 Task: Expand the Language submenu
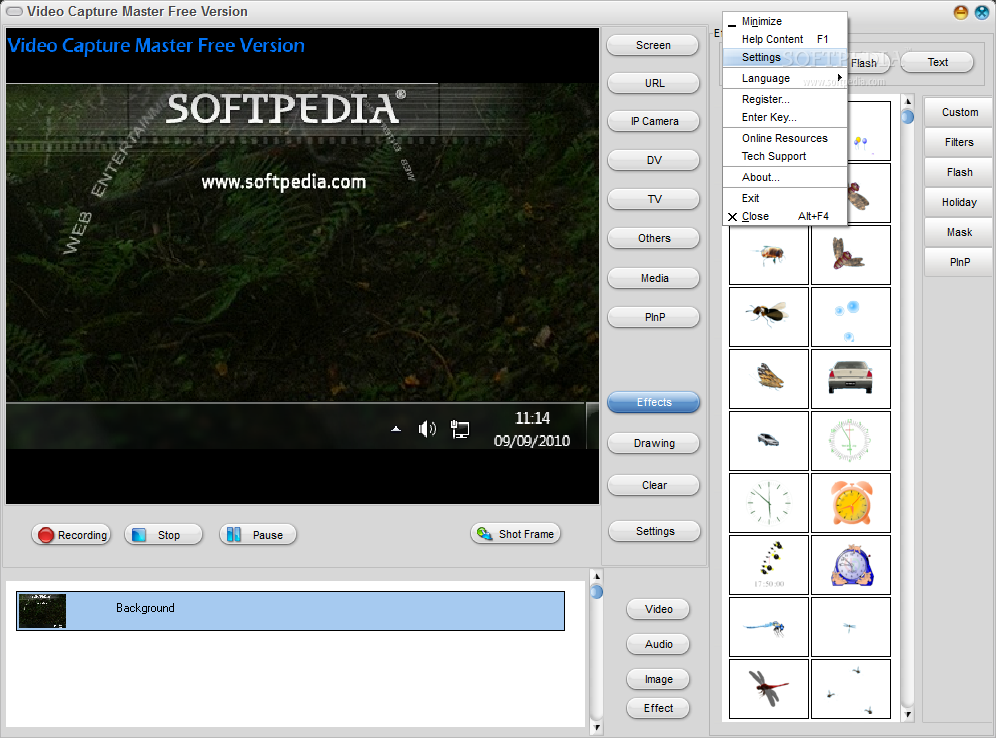(x=785, y=78)
